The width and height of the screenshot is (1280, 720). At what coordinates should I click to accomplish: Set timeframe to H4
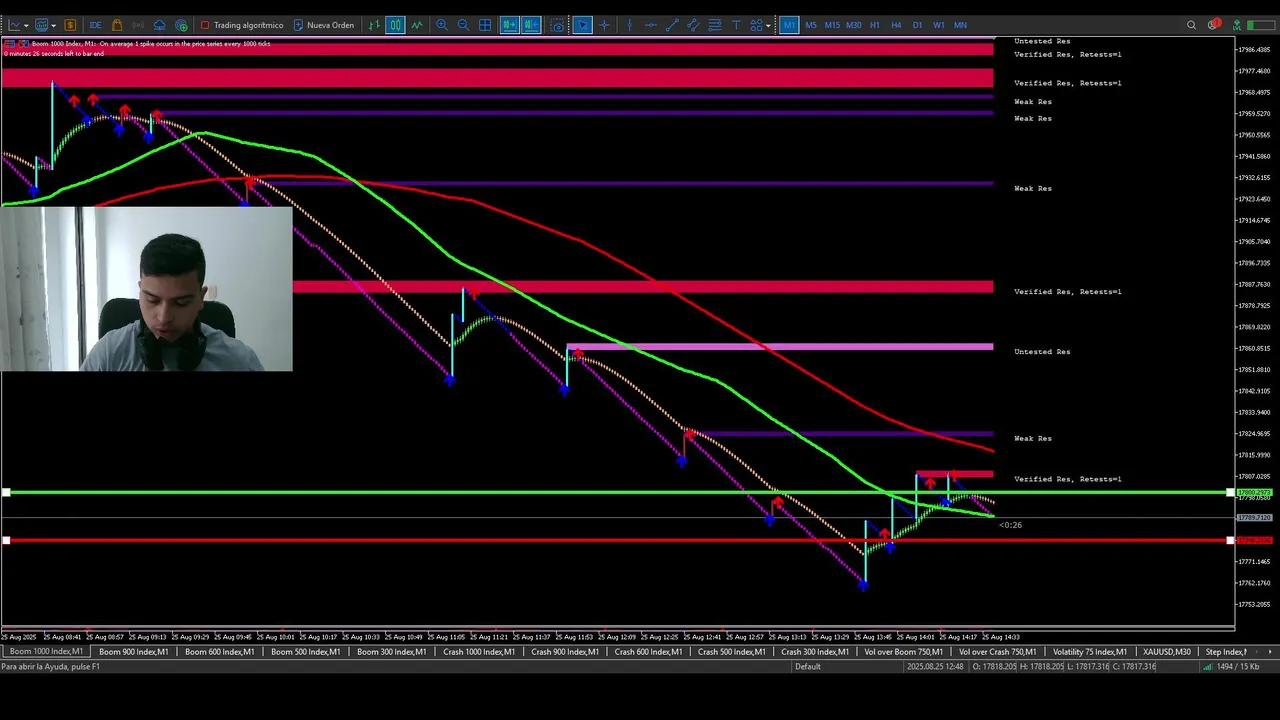click(896, 25)
